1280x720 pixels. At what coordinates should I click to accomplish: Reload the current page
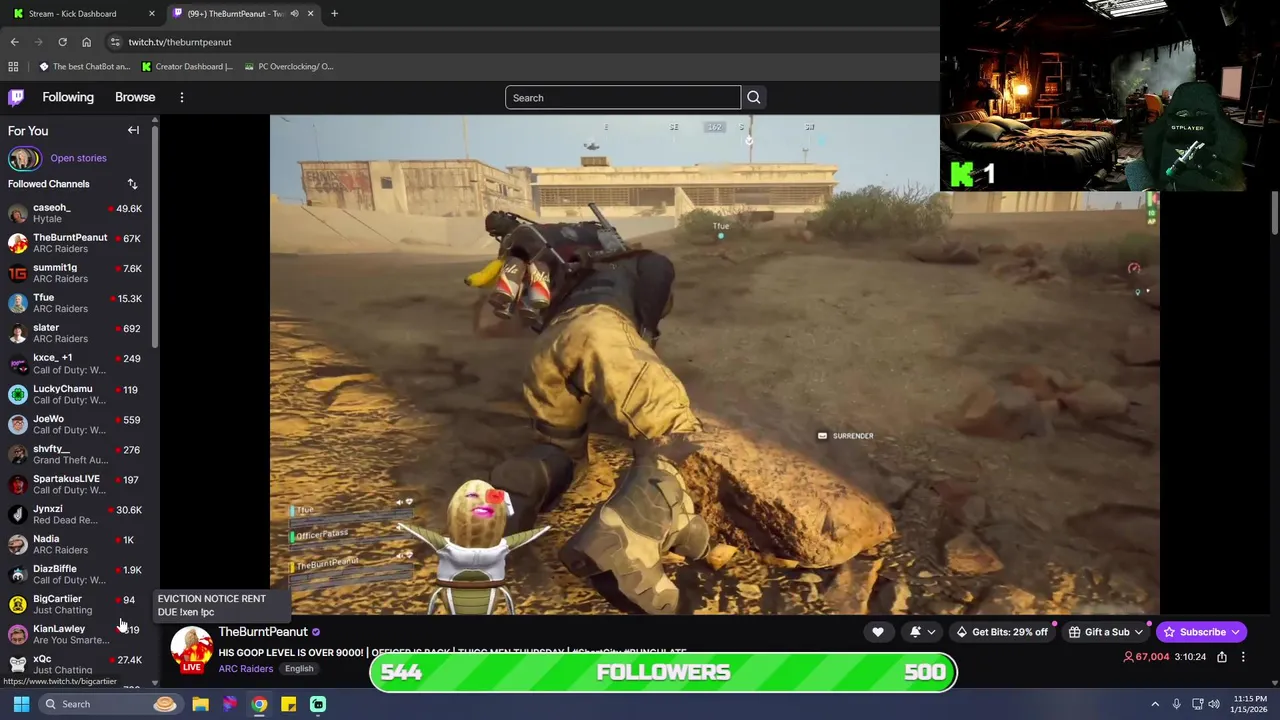(62, 42)
